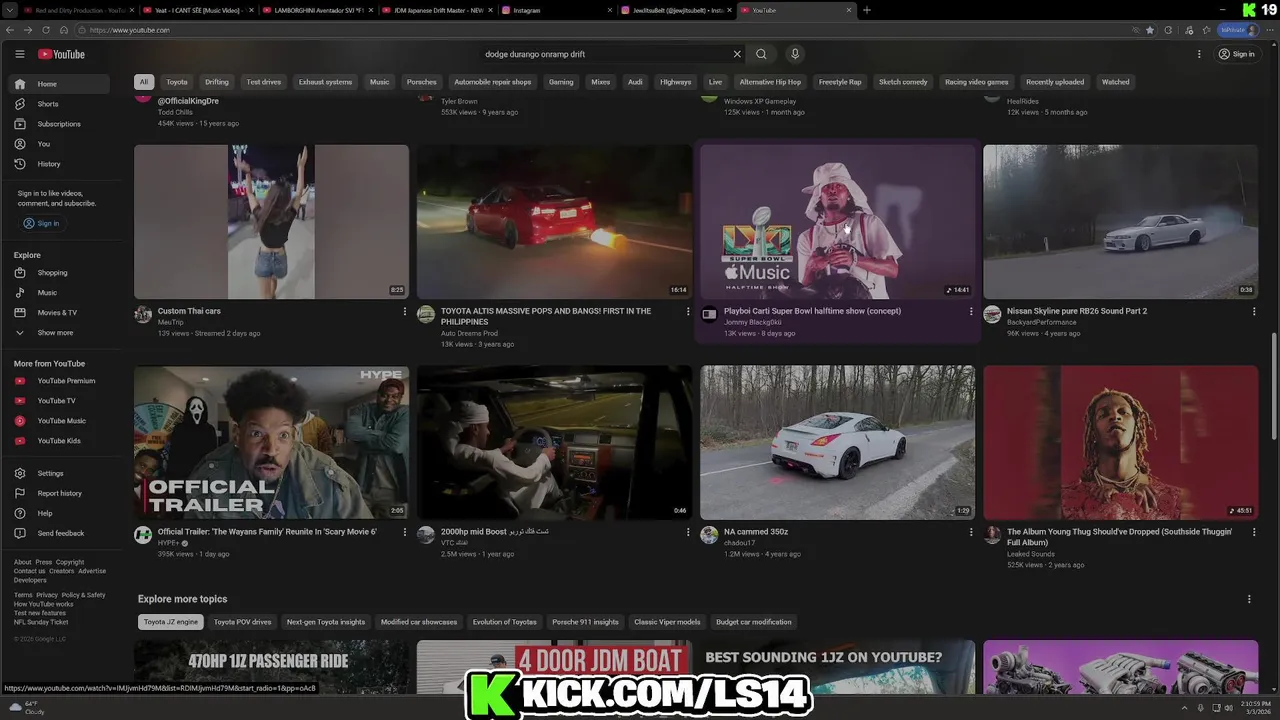
Task: Click Sign in button in header
Action: pos(1237,54)
